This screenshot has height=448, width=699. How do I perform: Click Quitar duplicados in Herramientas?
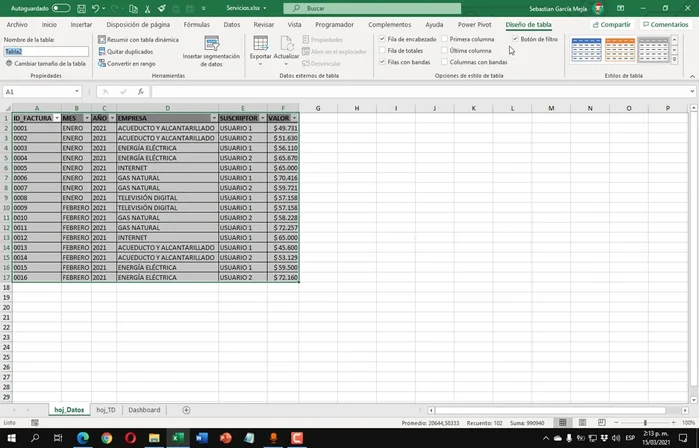point(129,51)
